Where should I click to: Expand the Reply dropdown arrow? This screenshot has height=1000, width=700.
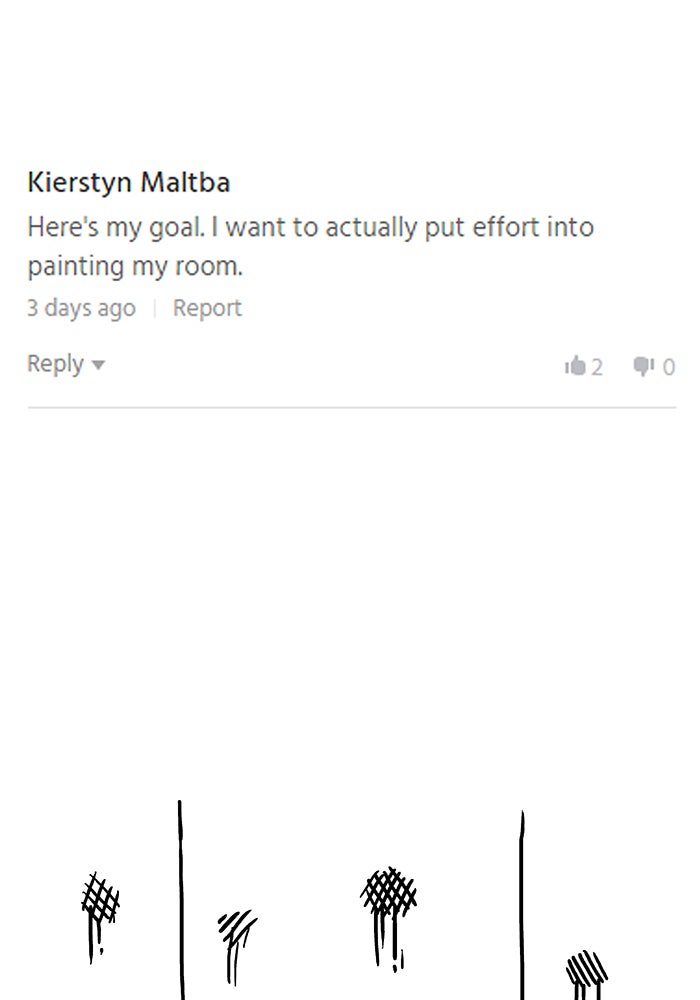click(98, 365)
